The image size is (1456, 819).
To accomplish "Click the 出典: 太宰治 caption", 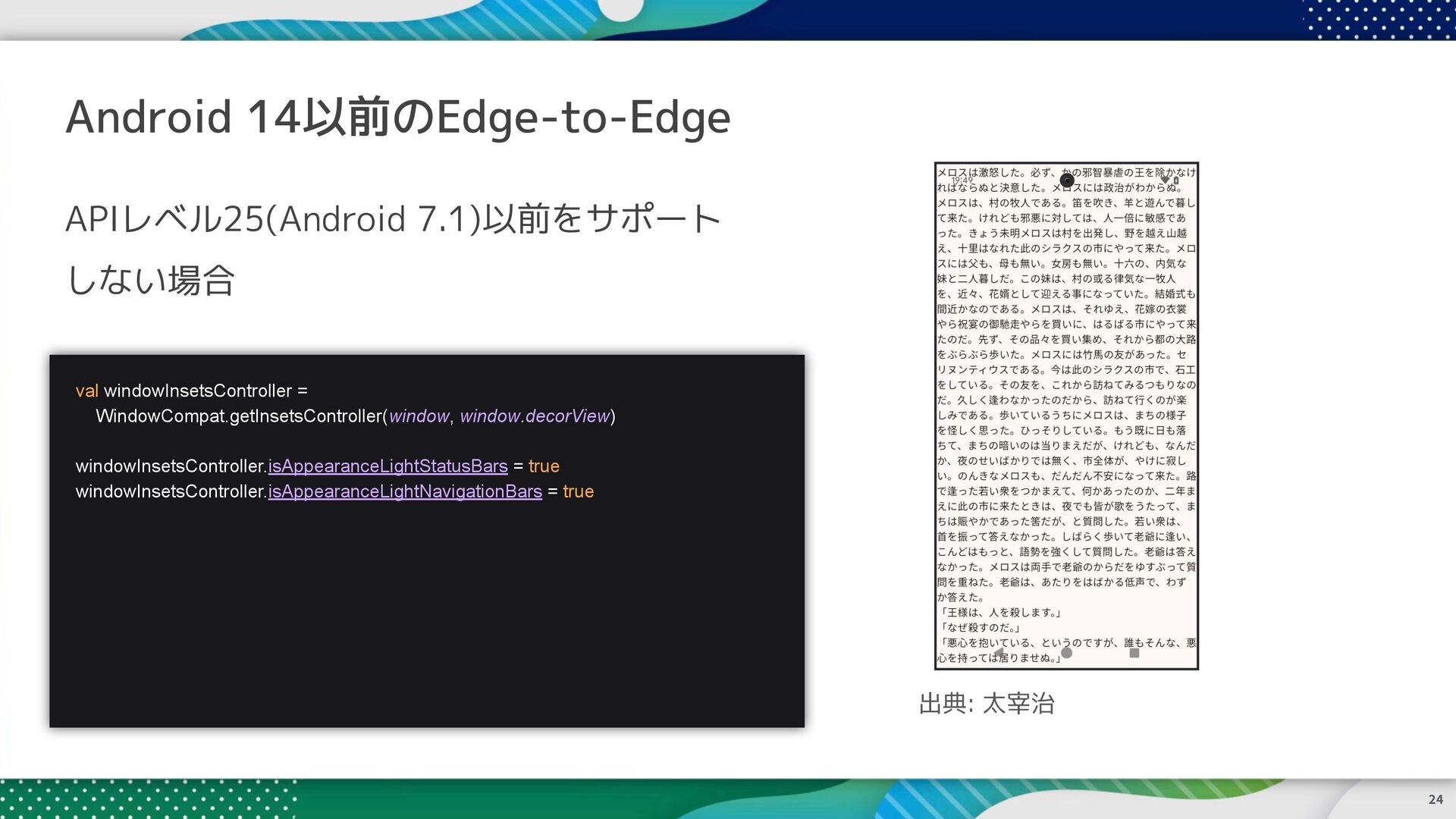I will click(x=986, y=704).
